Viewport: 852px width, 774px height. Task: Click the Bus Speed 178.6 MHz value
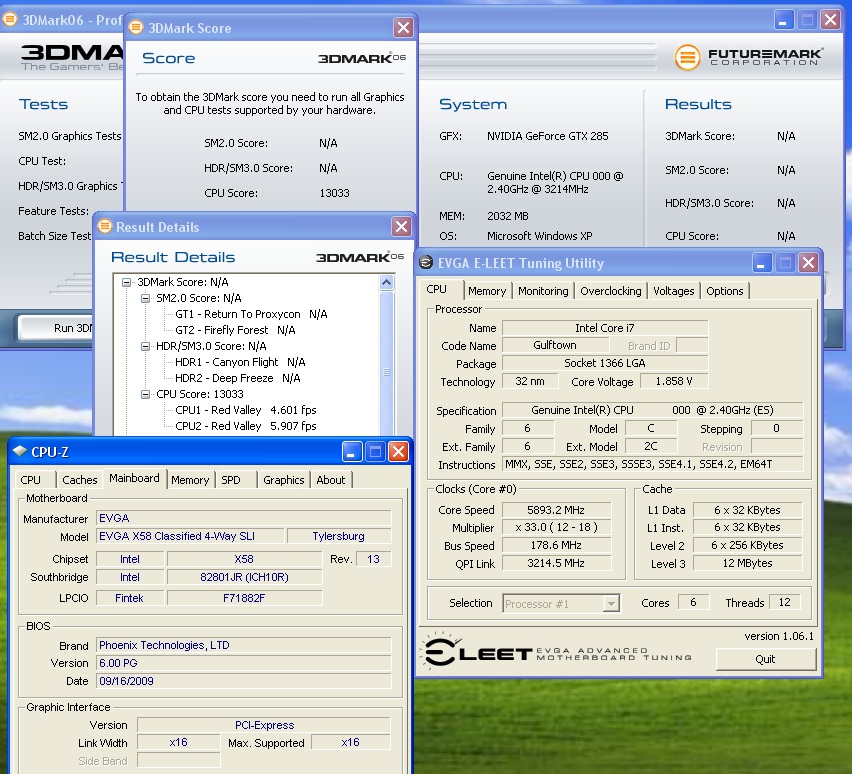[556, 545]
